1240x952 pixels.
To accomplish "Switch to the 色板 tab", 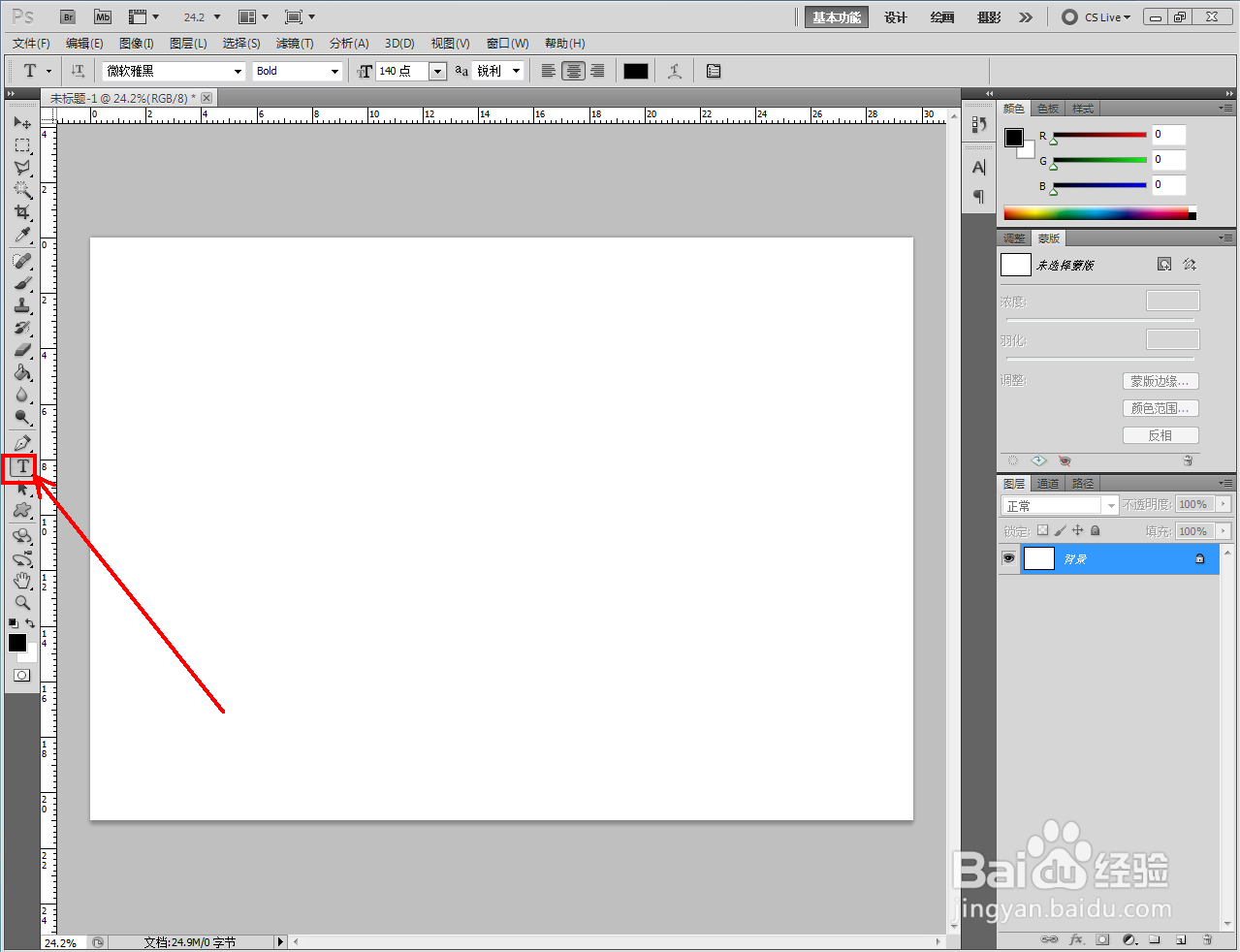I will 1048,109.
